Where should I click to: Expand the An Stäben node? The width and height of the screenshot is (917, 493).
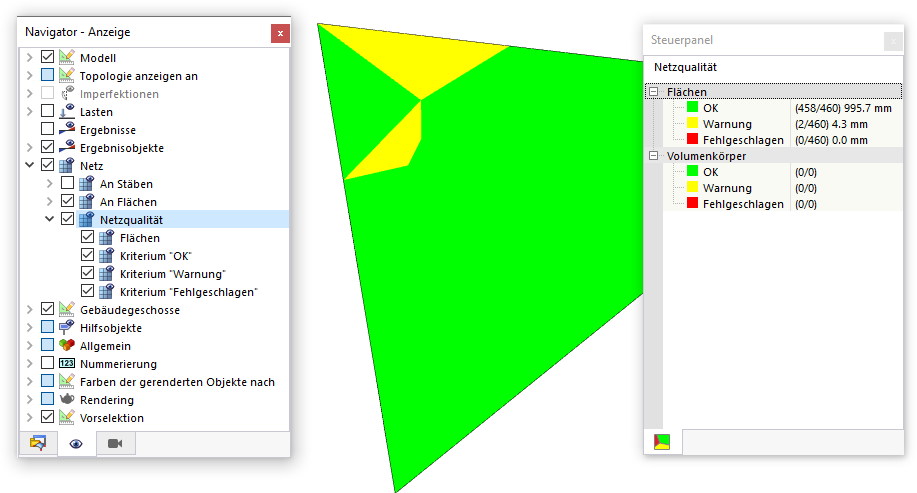[49, 184]
